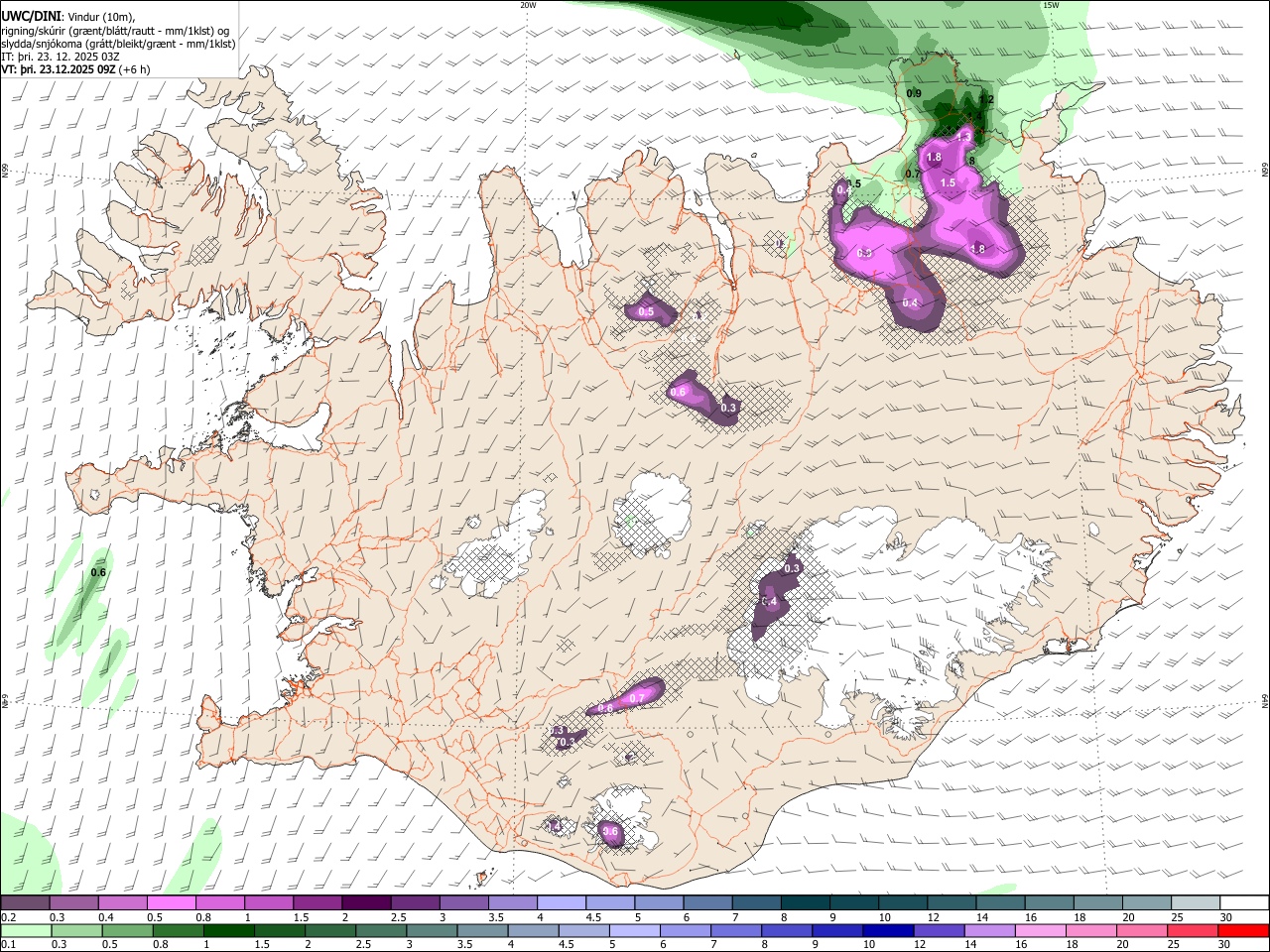
Task: Click the 4.5 tick label under the upper legend row
Action: click(593, 917)
